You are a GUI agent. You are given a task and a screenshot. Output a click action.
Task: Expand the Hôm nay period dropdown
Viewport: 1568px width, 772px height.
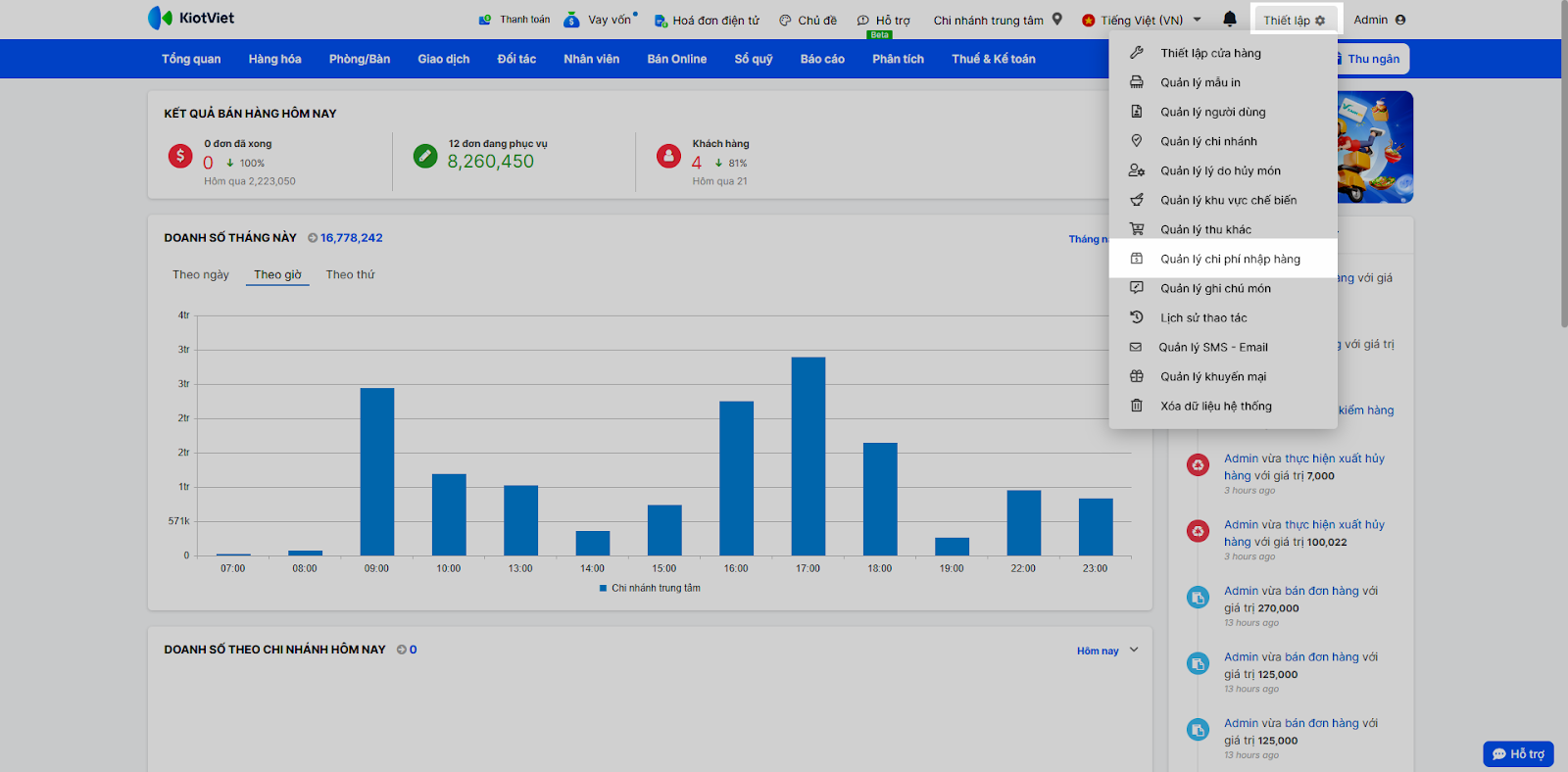point(1107,651)
